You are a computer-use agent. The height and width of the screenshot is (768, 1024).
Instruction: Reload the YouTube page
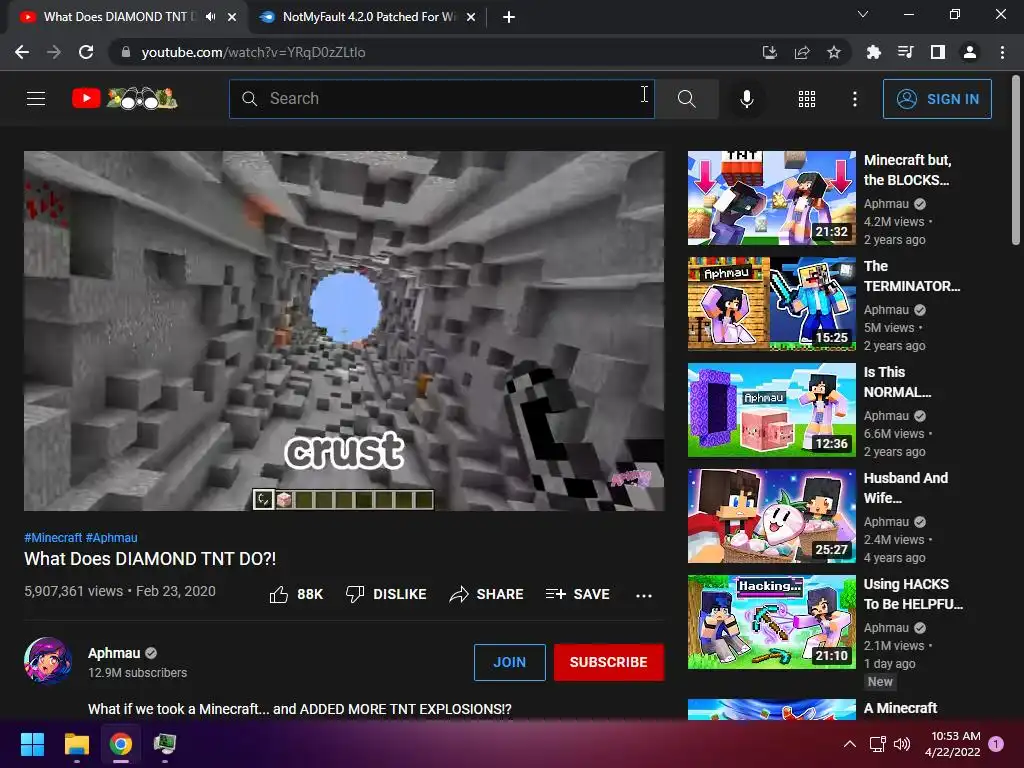(x=86, y=52)
